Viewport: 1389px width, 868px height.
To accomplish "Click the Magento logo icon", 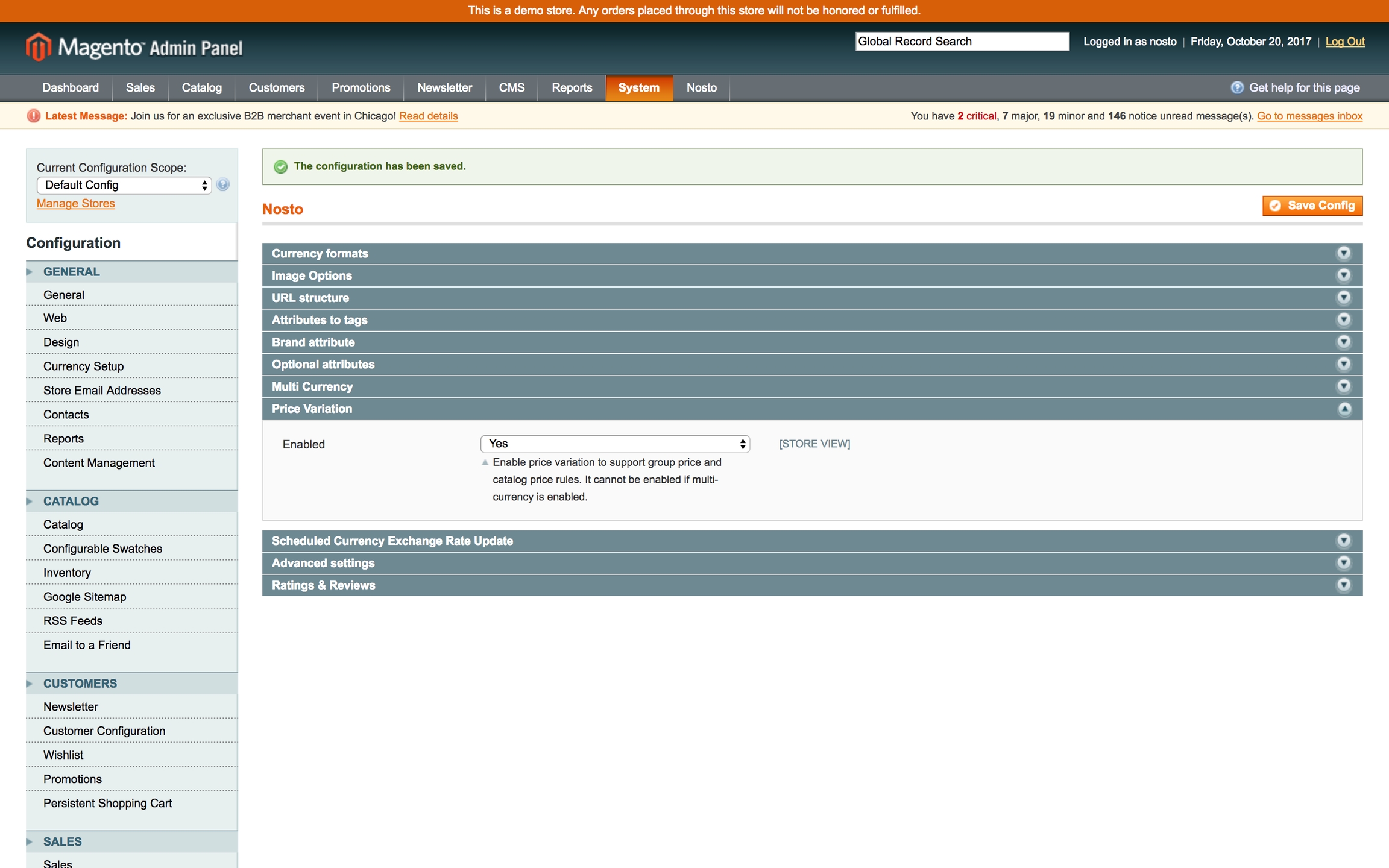I will click(x=39, y=47).
